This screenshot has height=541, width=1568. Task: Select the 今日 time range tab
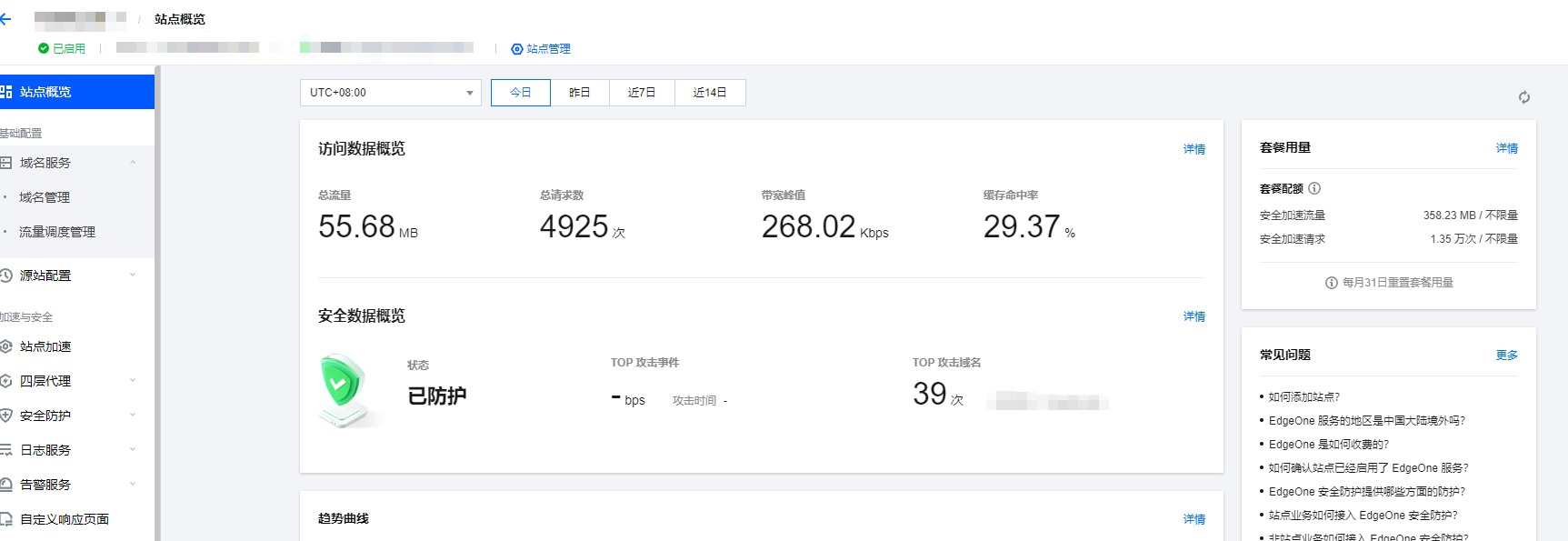click(520, 93)
